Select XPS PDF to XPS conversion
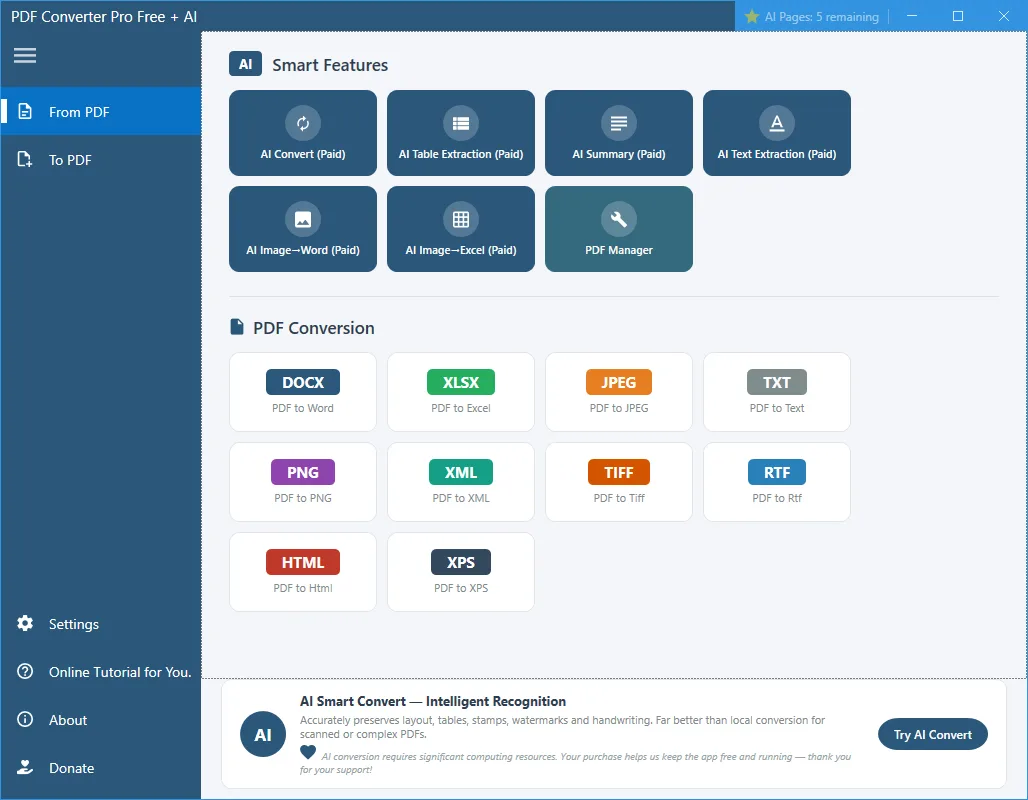1028x800 pixels. pyautogui.click(x=461, y=572)
